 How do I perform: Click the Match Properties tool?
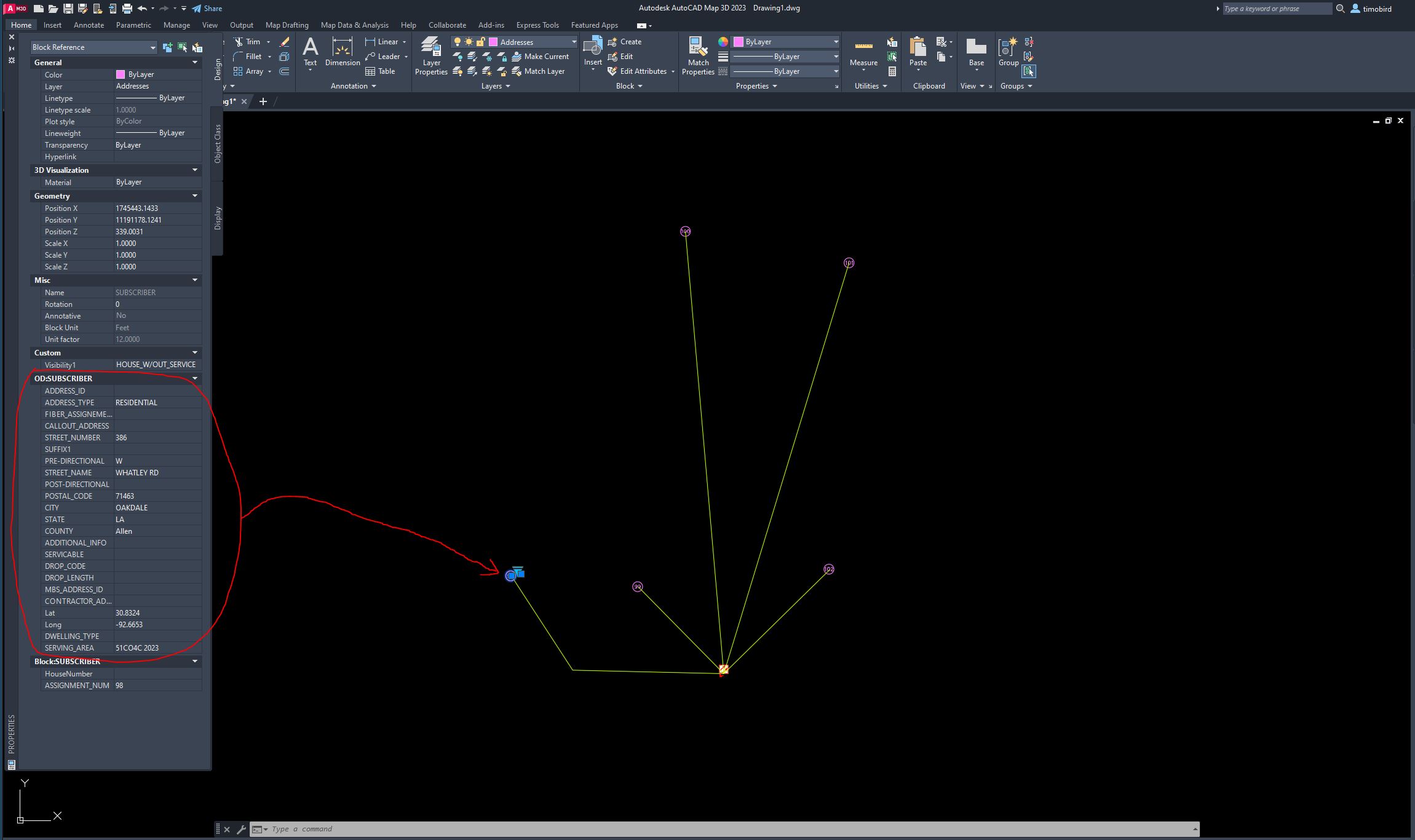[x=698, y=54]
